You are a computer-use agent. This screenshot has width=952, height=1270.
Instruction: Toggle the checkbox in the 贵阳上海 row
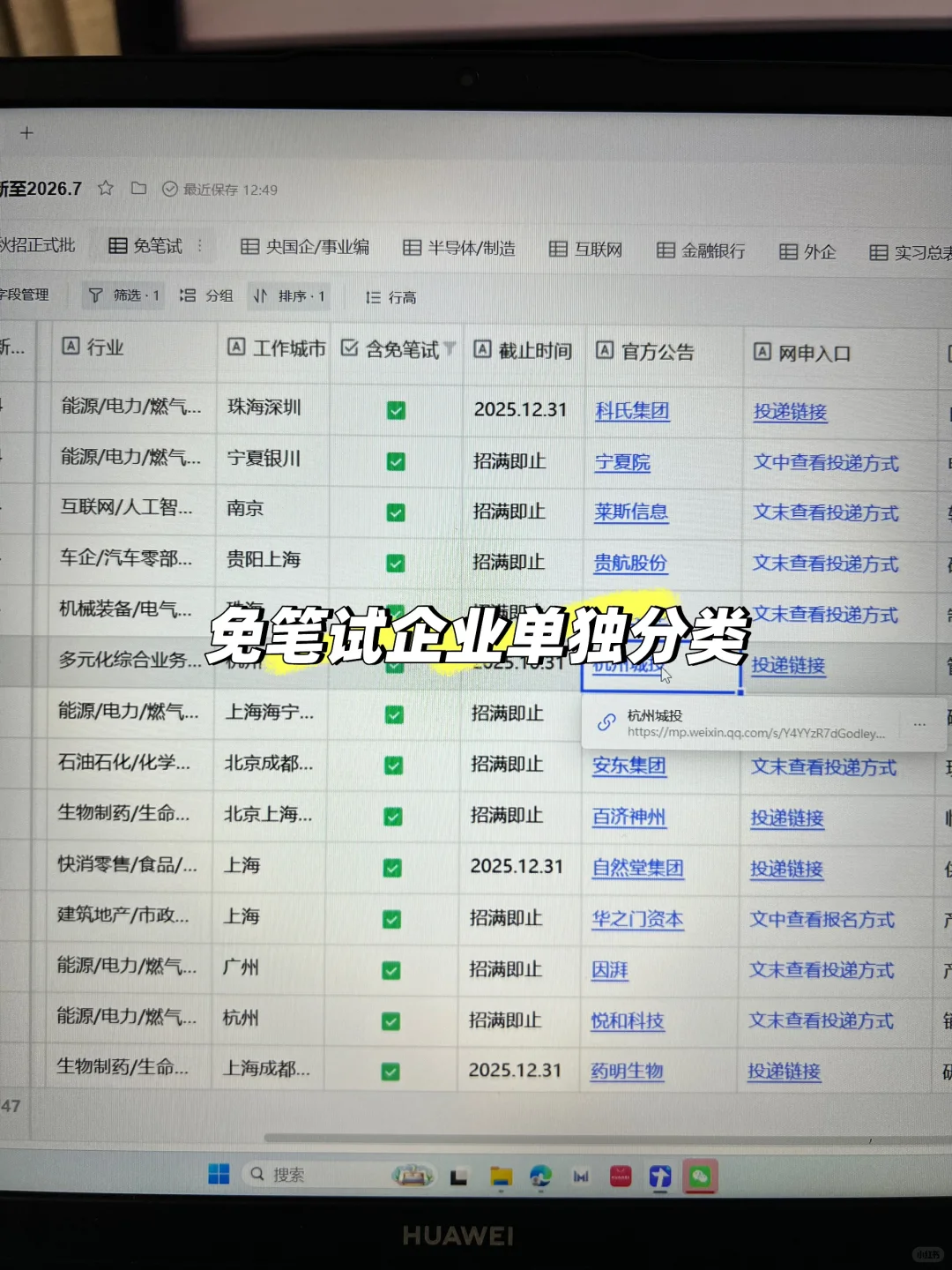click(396, 563)
